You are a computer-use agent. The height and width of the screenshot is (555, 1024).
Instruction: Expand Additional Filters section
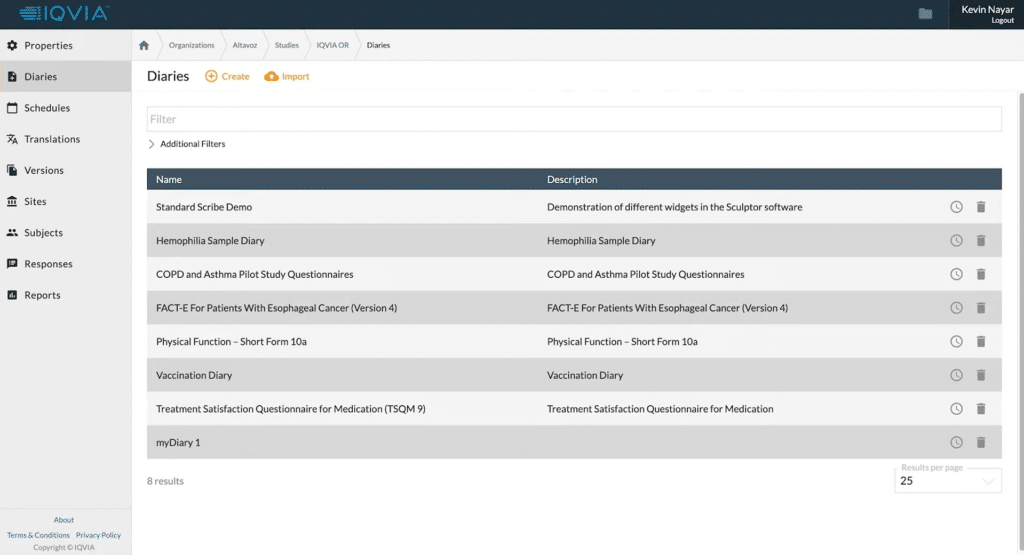coord(187,144)
